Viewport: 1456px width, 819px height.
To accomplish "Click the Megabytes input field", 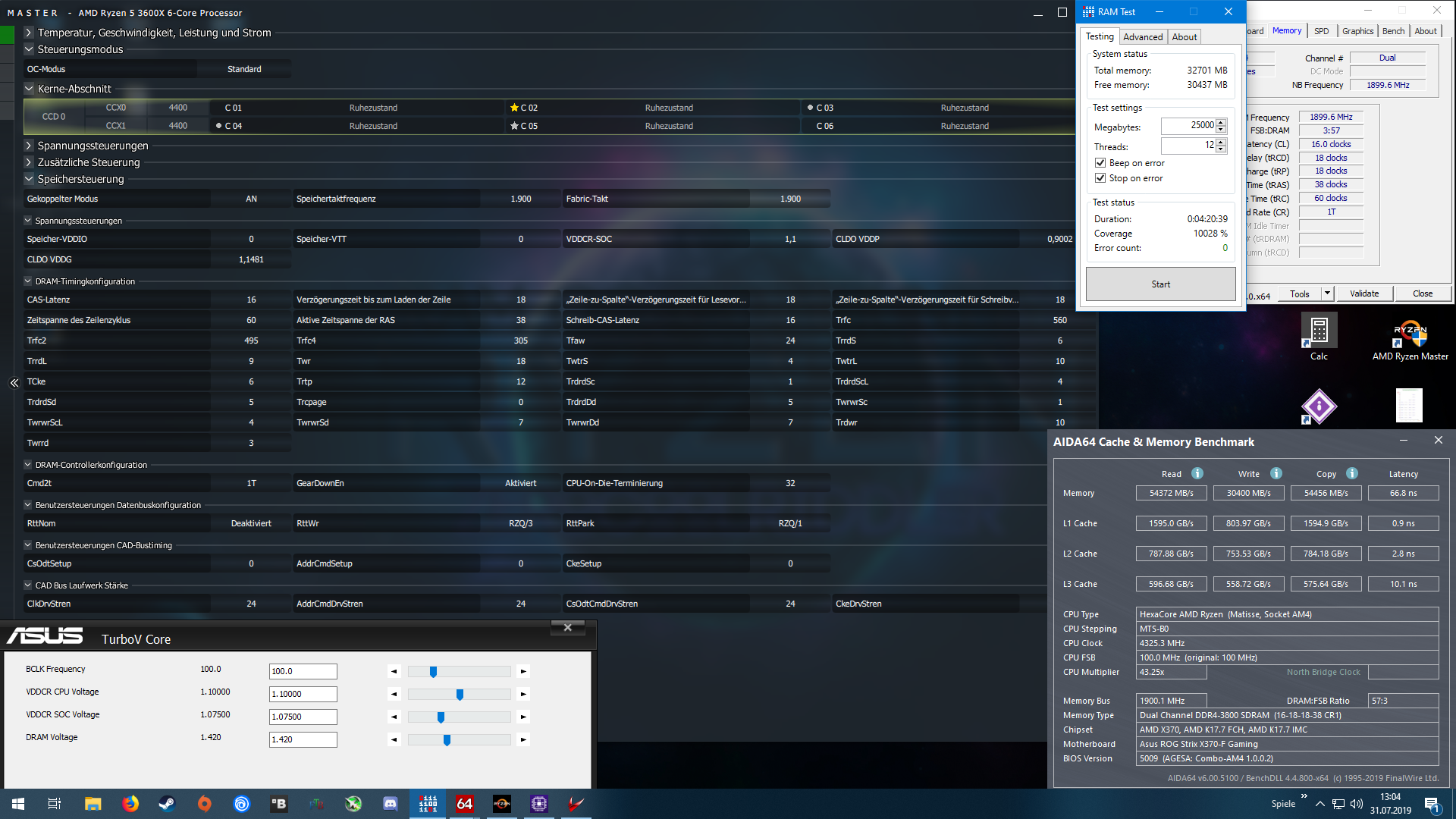I will (x=1188, y=126).
